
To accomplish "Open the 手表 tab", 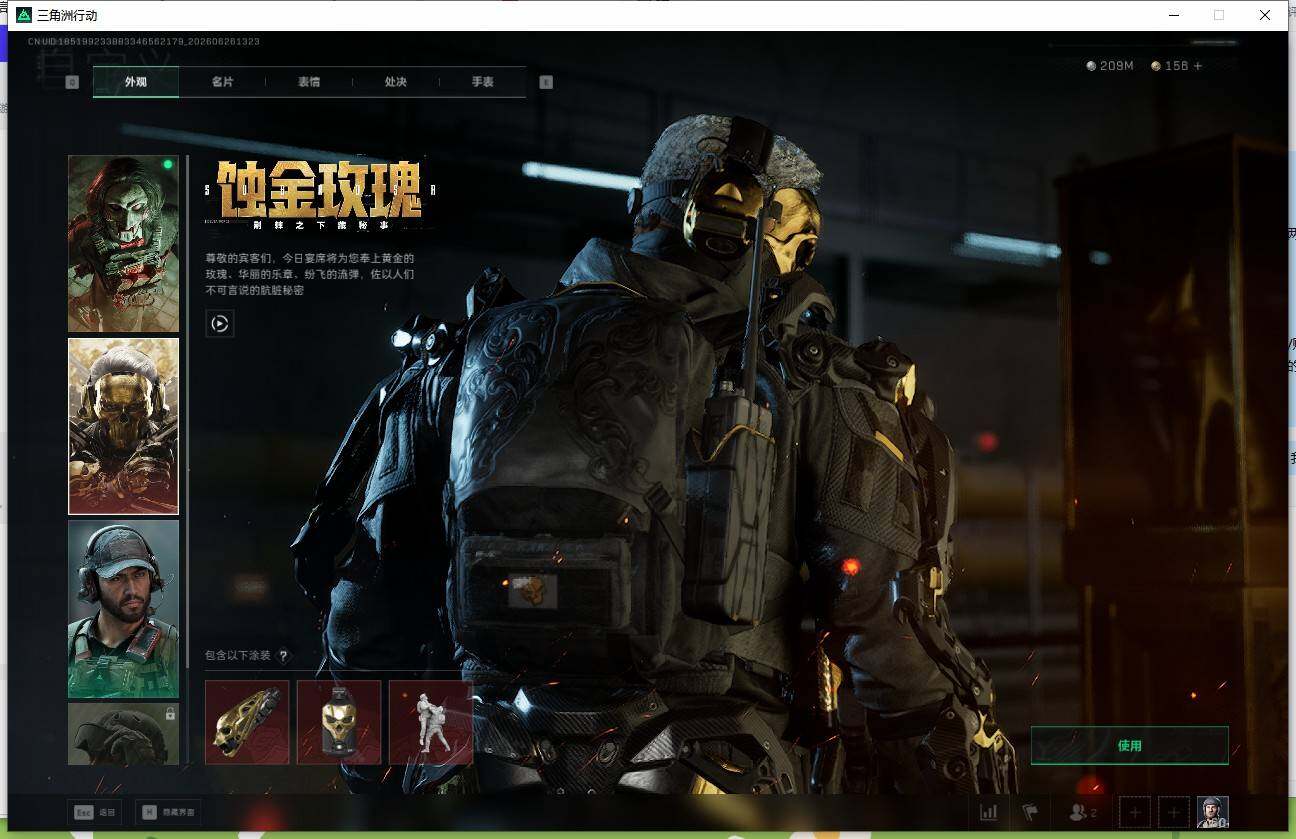I will tap(483, 82).
